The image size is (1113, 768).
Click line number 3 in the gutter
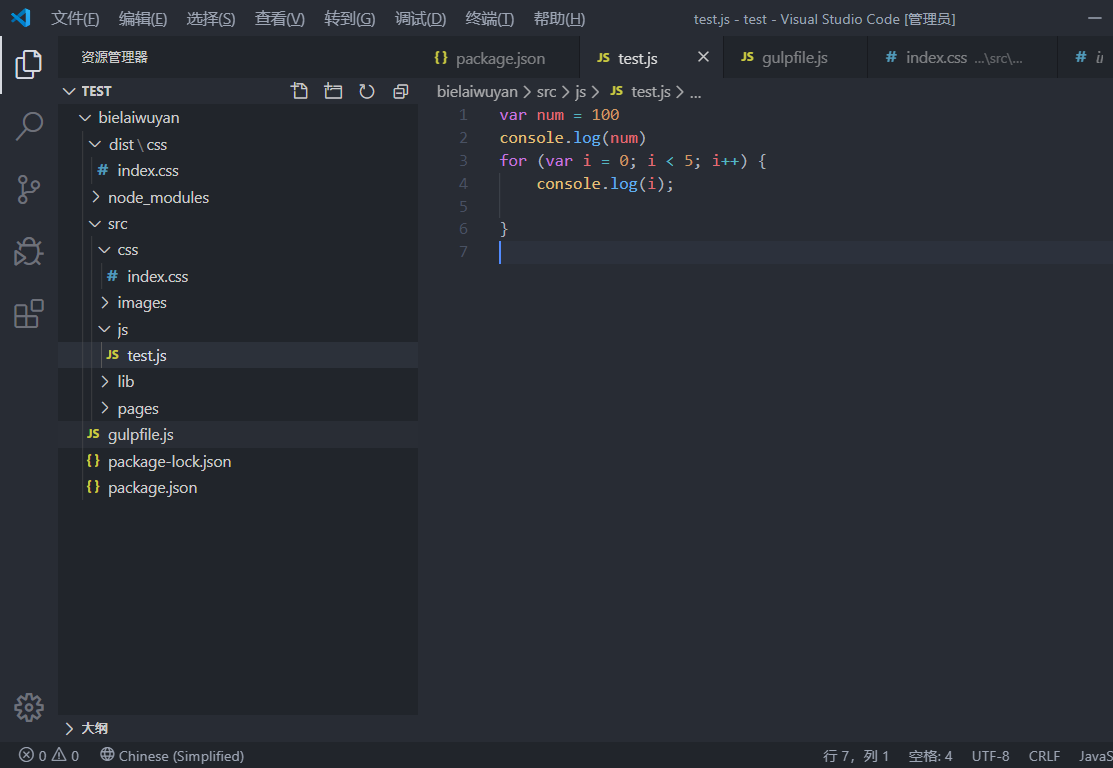coord(464,160)
